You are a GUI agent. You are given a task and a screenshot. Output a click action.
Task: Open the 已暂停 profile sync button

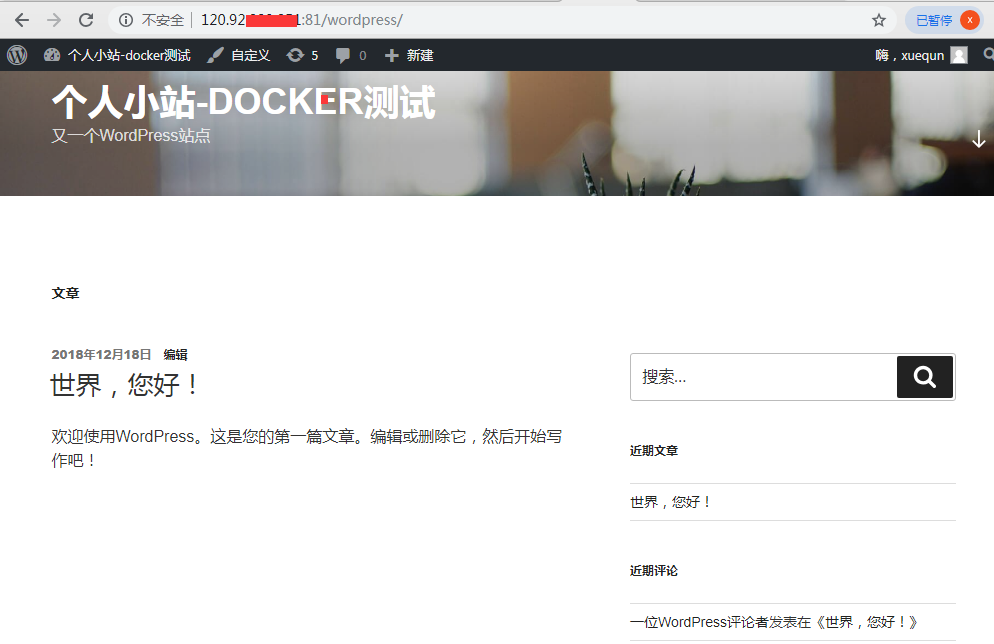tap(943, 20)
